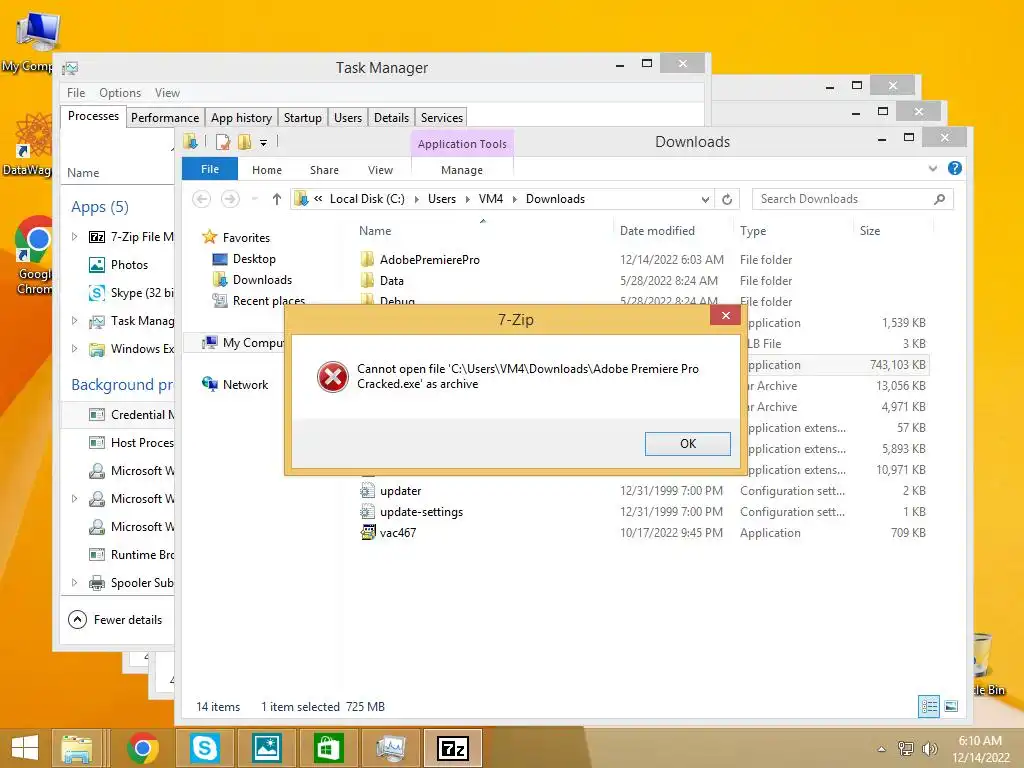Select Desktop under Favorites
This screenshot has height=768, width=1024.
(x=254, y=259)
